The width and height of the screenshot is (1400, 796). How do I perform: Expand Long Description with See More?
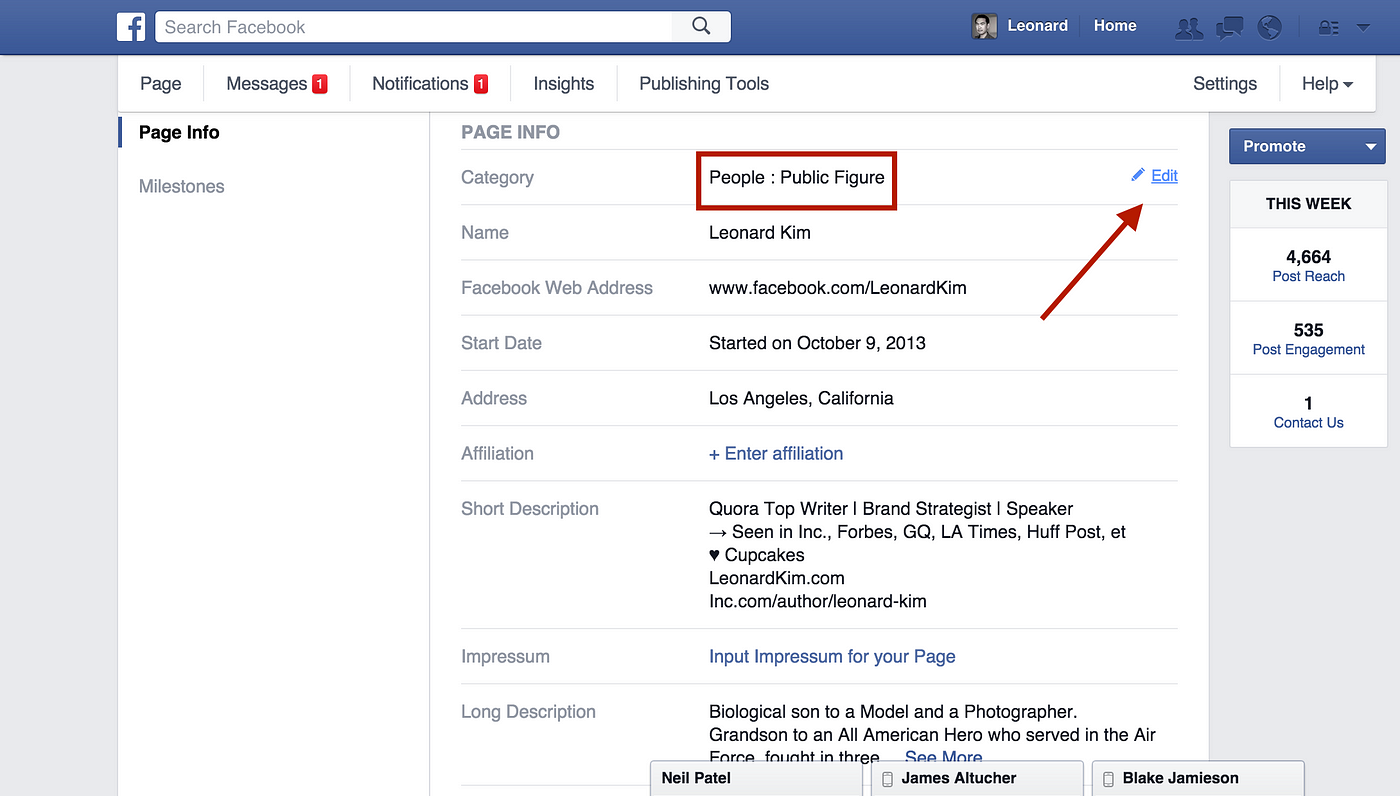pyautogui.click(x=943, y=757)
